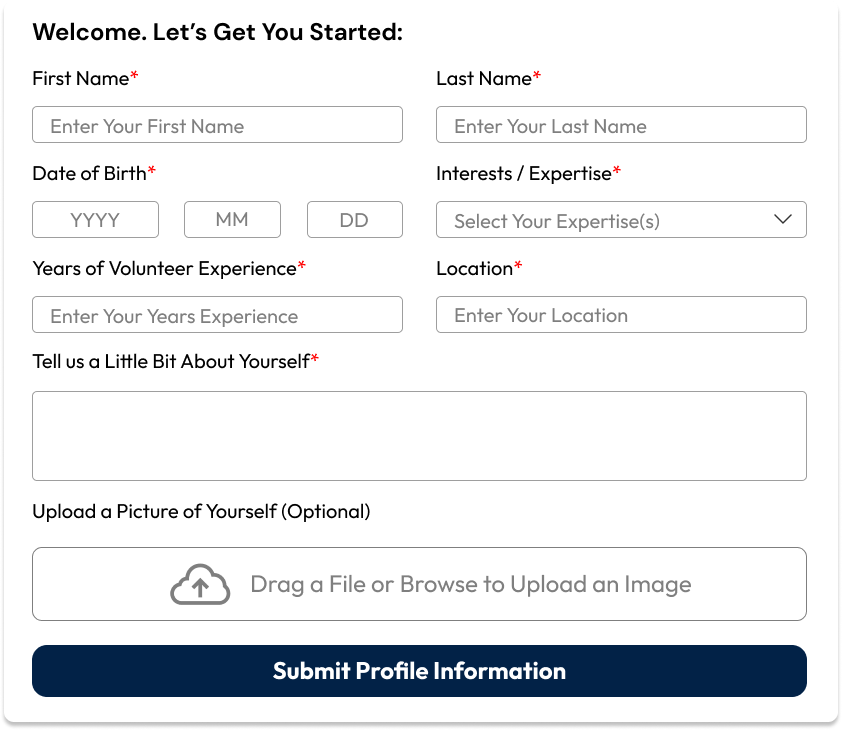Open the Select Your Expertise(s) dropdown
Image resolution: width=842 pixels, height=730 pixels.
point(621,220)
